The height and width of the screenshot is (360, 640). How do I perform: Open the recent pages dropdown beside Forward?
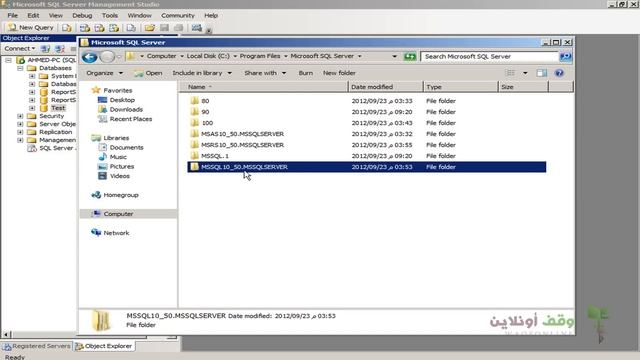point(119,57)
